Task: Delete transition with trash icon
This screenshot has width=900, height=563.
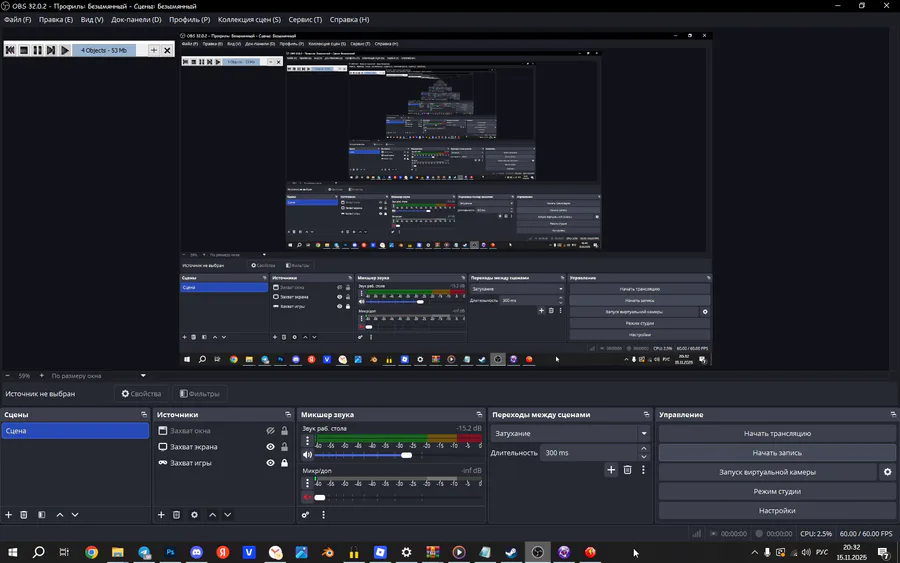Action: (x=627, y=470)
